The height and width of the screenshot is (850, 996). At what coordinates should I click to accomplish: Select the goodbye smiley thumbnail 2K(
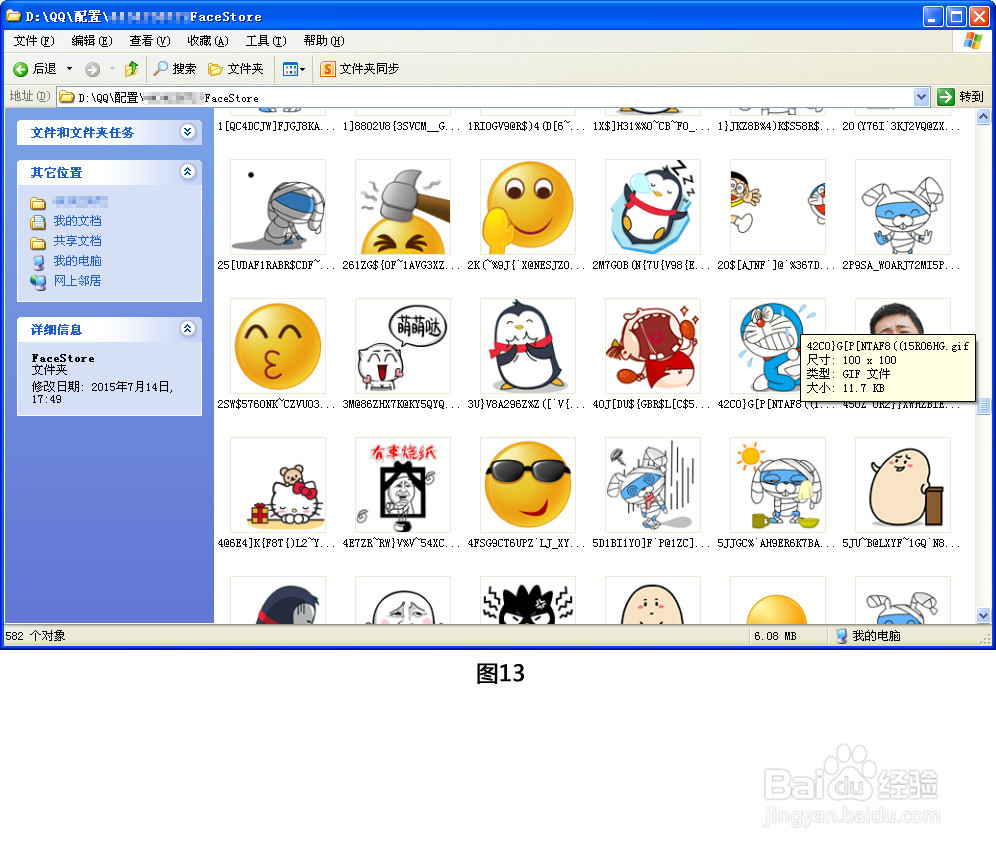coord(528,207)
